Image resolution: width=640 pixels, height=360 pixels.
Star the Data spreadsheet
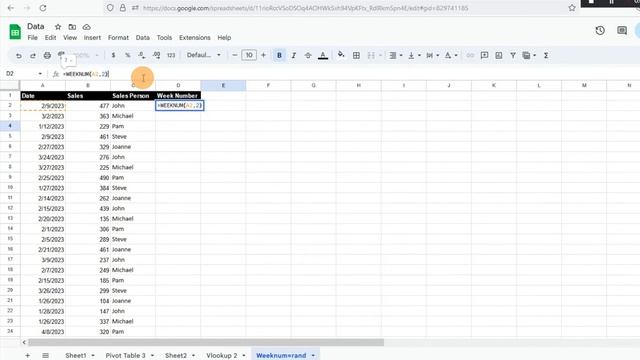tap(58, 27)
